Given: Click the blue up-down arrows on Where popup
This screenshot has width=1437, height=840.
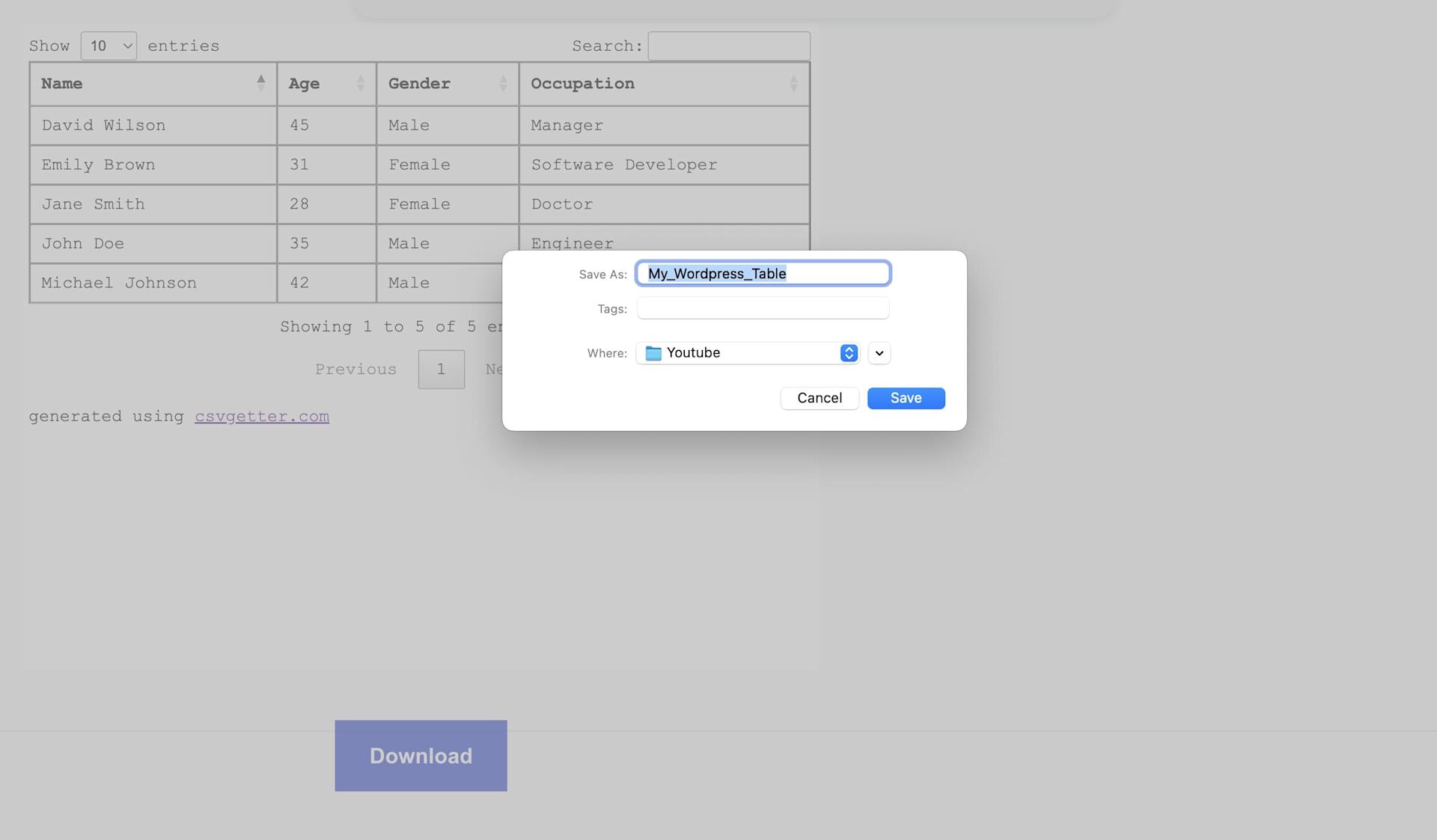Looking at the screenshot, I should tap(848, 353).
